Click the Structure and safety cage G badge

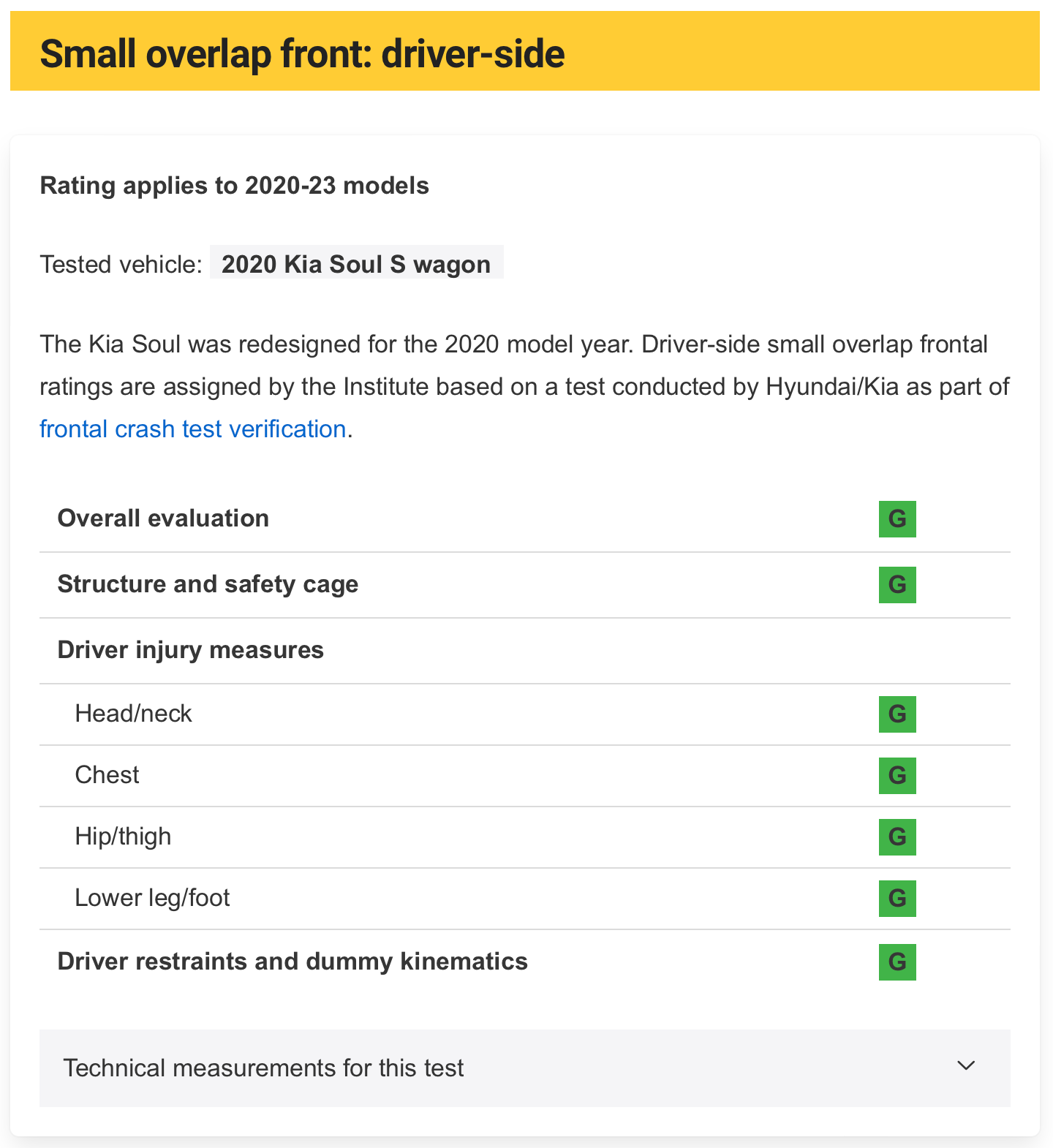pyautogui.click(x=897, y=585)
